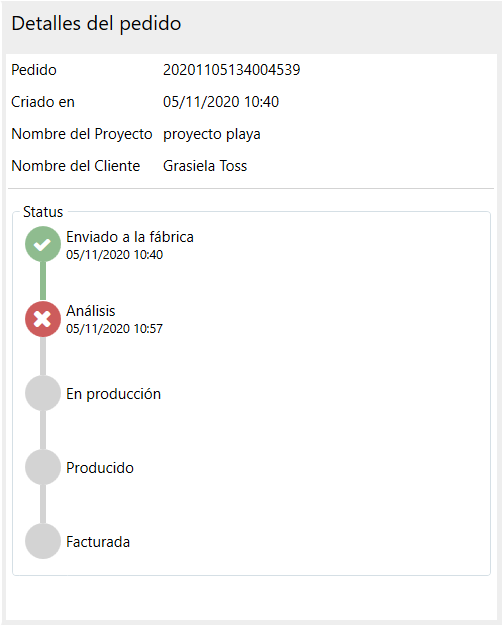The height and width of the screenshot is (626, 503).
Task: Select the Producido step text
Action: [x=100, y=468]
